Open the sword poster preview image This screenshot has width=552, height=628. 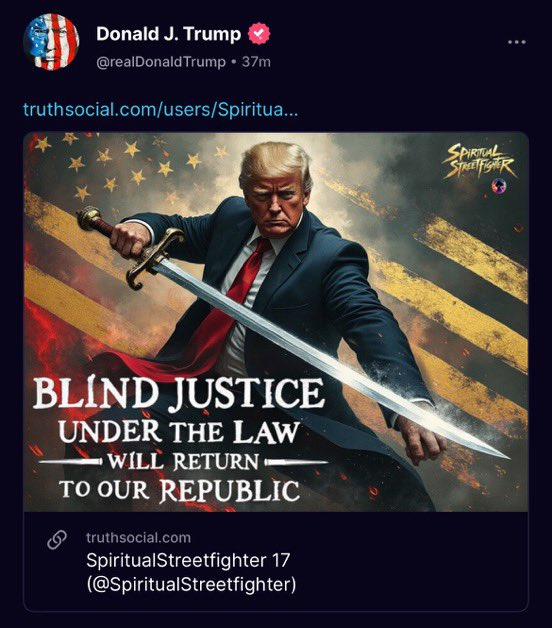pos(276,322)
